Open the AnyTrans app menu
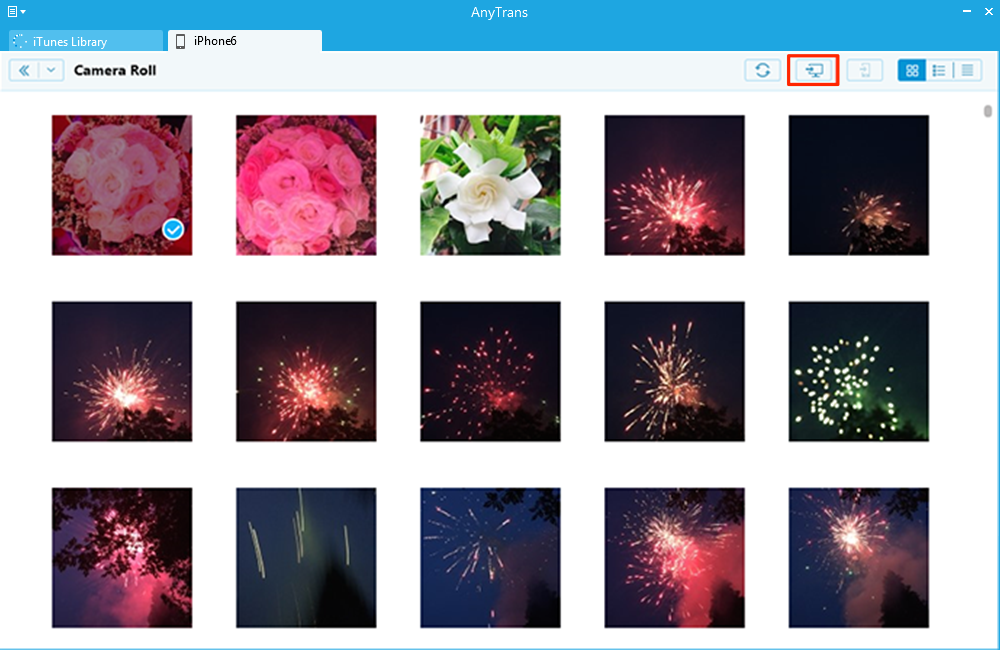The height and width of the screenshot is (650, 1000). click(x=16, y=11)
